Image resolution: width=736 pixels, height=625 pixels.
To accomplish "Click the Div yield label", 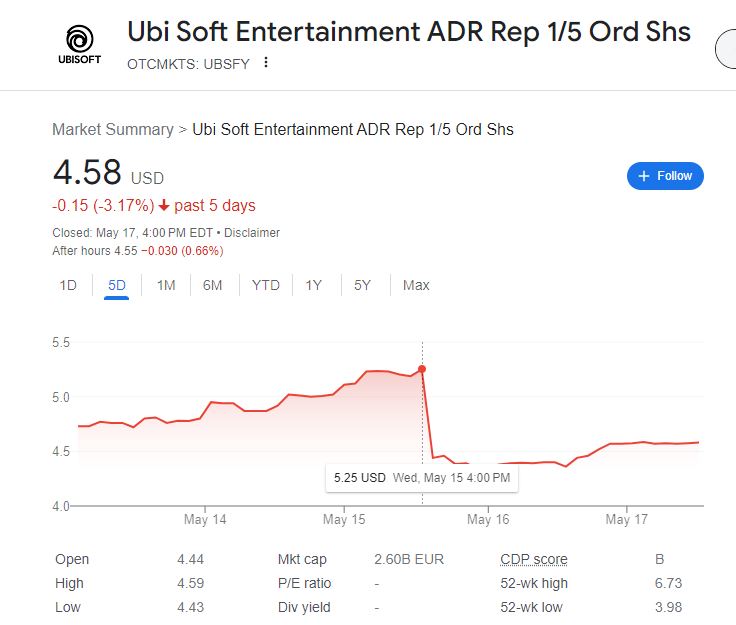I will pyautogui.click(x=304, y=607).
